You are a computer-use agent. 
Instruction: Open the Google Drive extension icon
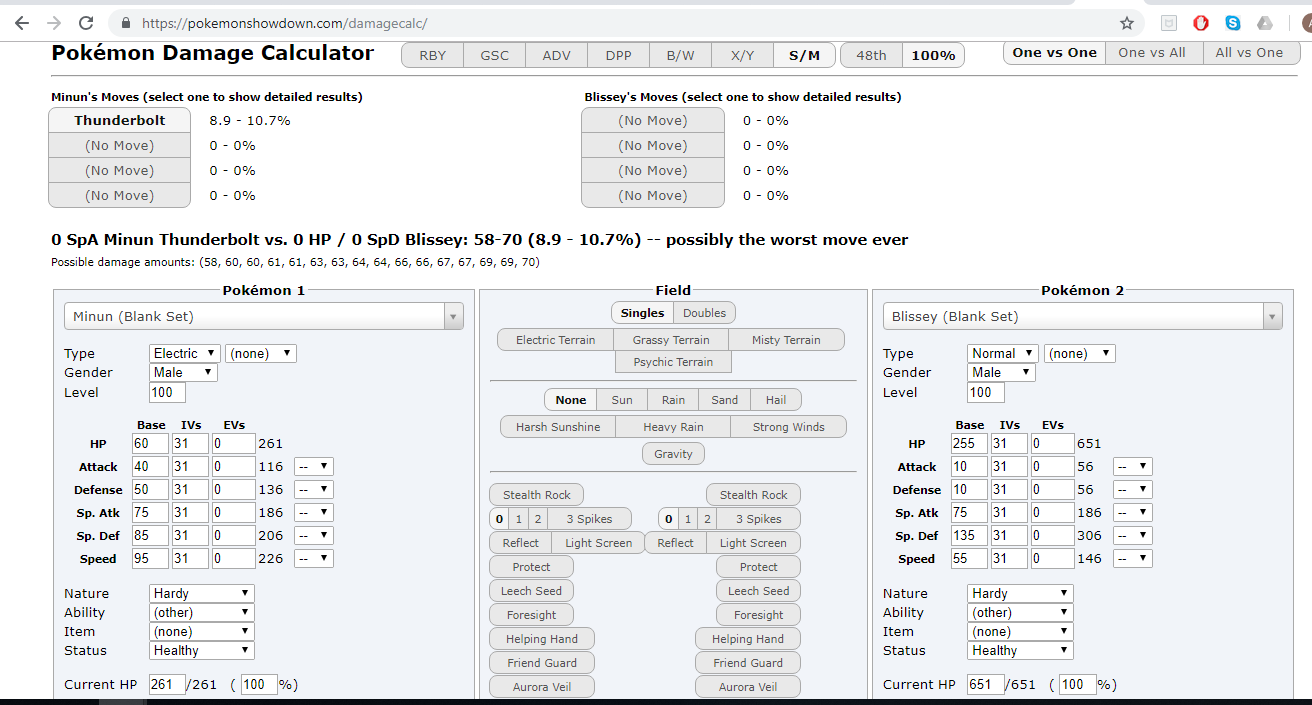click(1265, 22)
